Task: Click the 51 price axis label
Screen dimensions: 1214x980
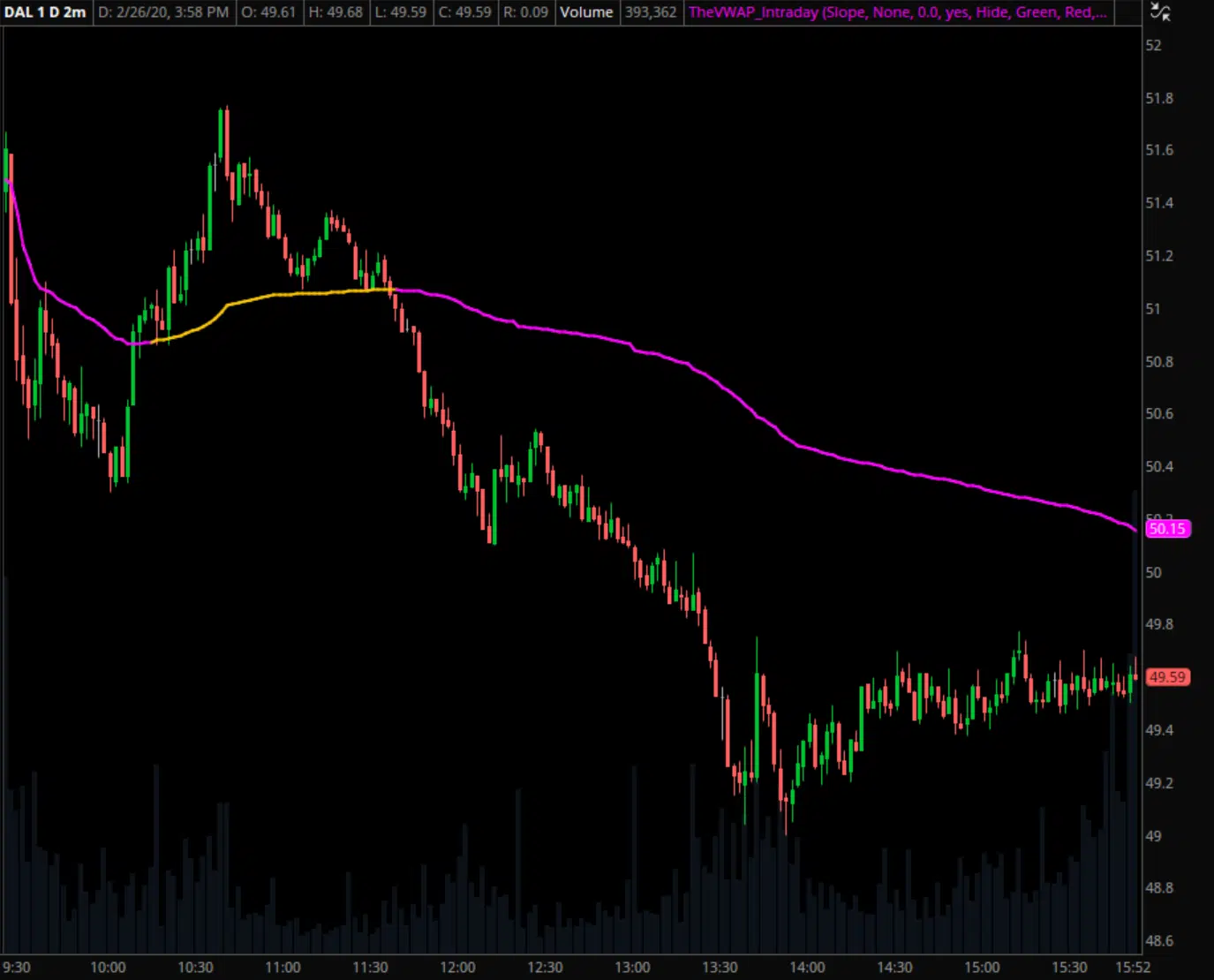Action: (x=1153, y=309)
